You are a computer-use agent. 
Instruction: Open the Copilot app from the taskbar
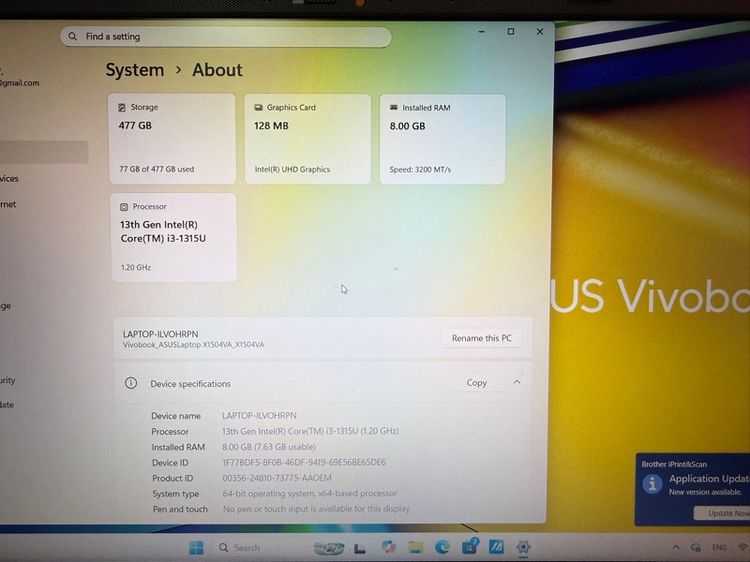click(x=388, y=547)
